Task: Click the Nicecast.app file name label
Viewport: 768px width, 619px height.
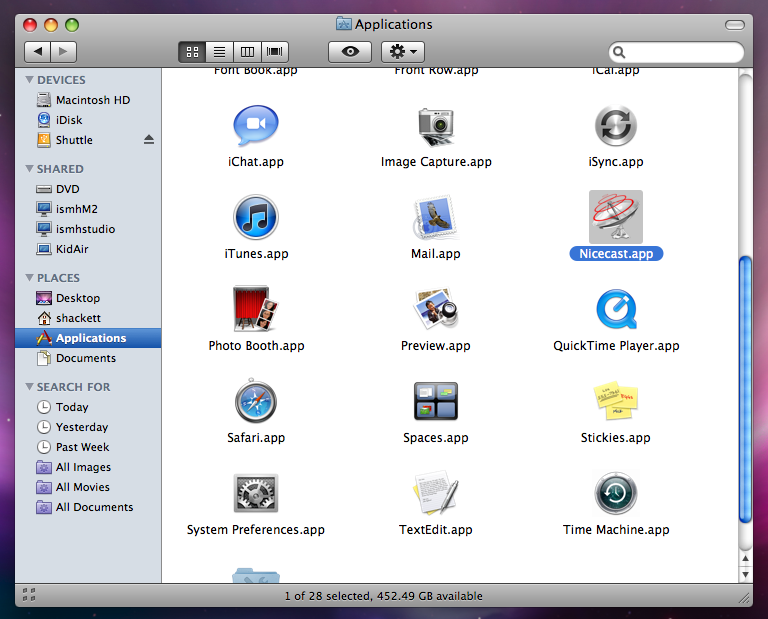Action: [x=616, y=254]
